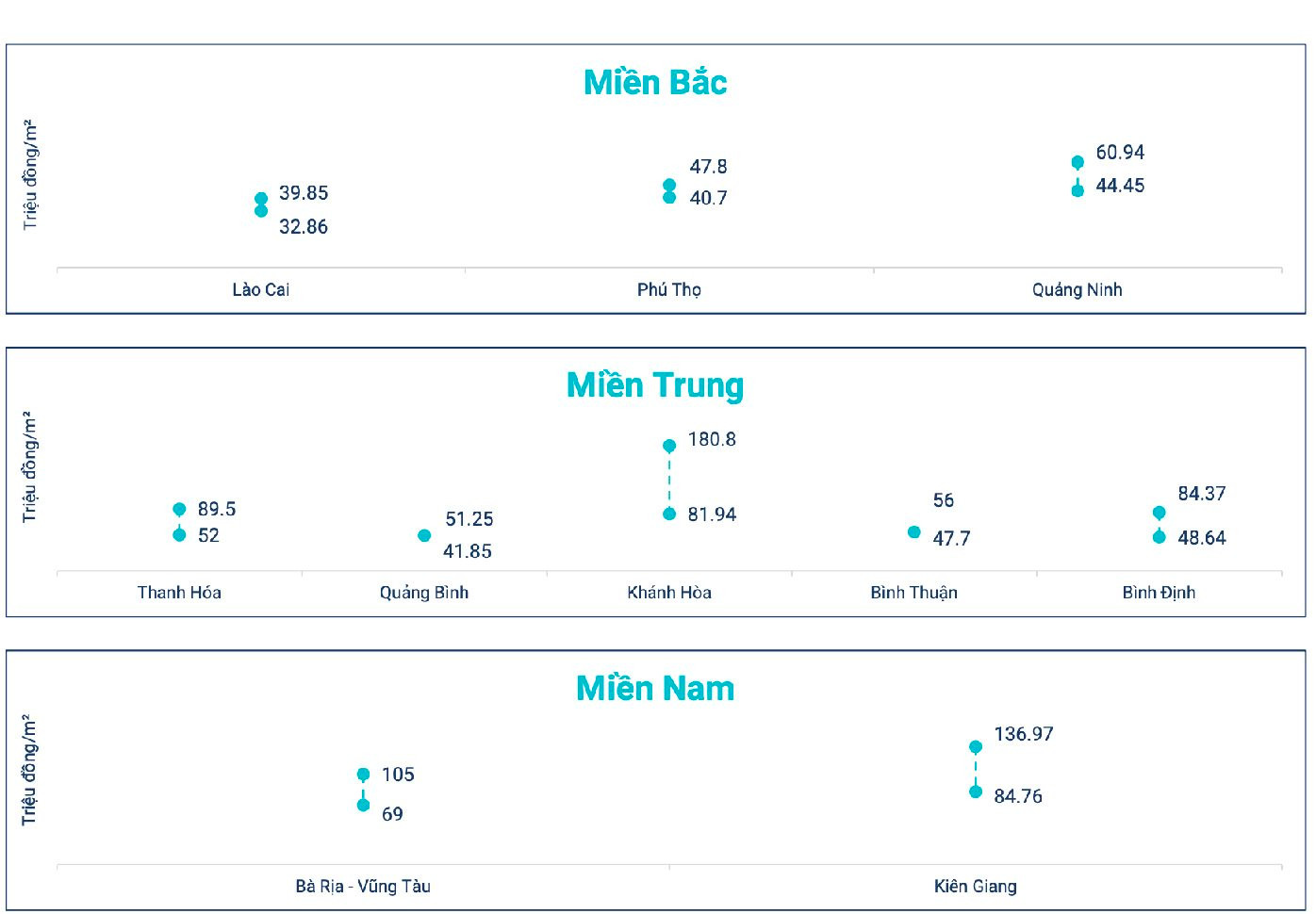Click the Miền Nam chart title
1316x914 pixels.
(655, 689)
